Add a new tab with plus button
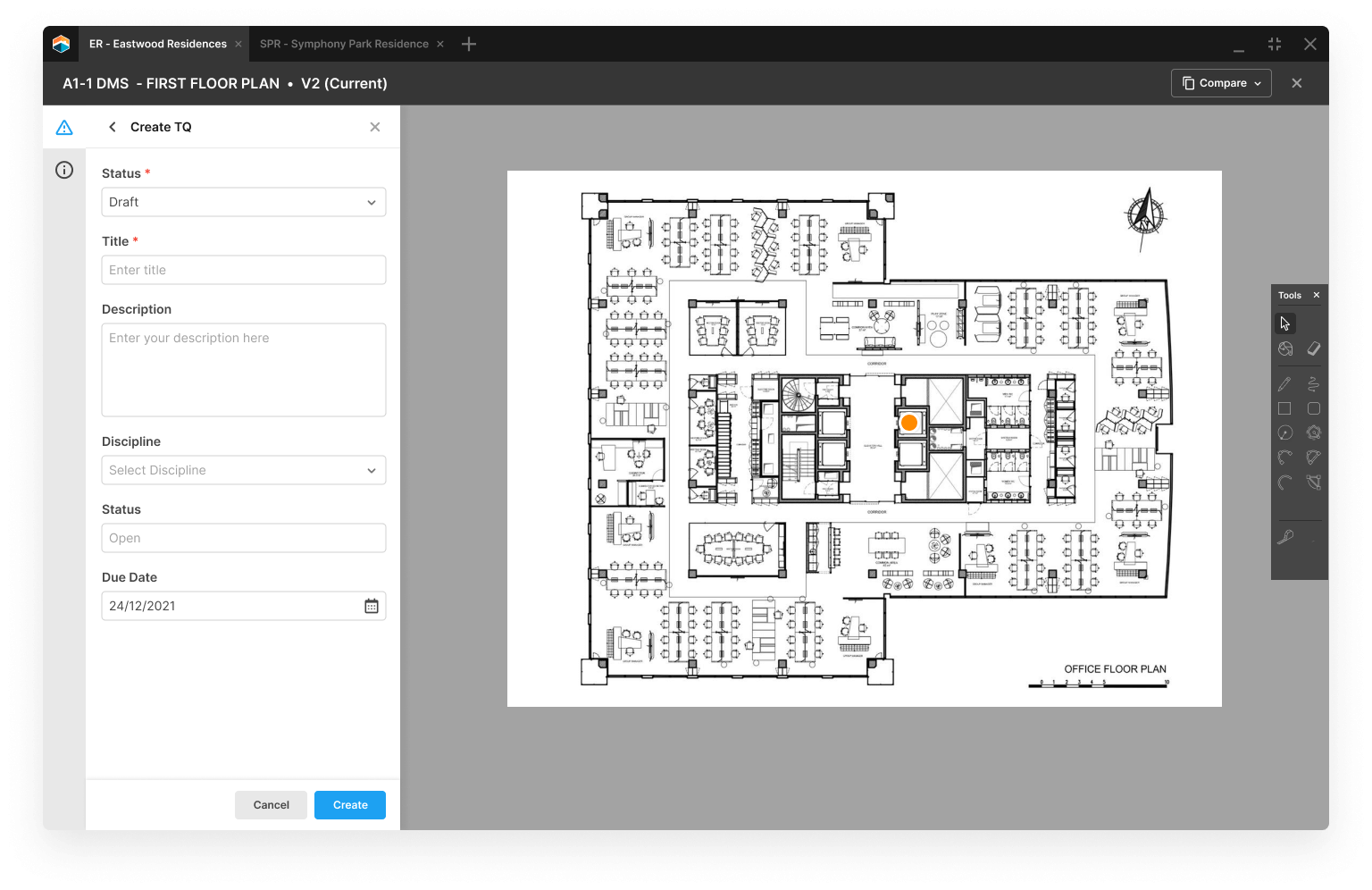The width and height of the screenshot is (1372, 890). [469, 44]
